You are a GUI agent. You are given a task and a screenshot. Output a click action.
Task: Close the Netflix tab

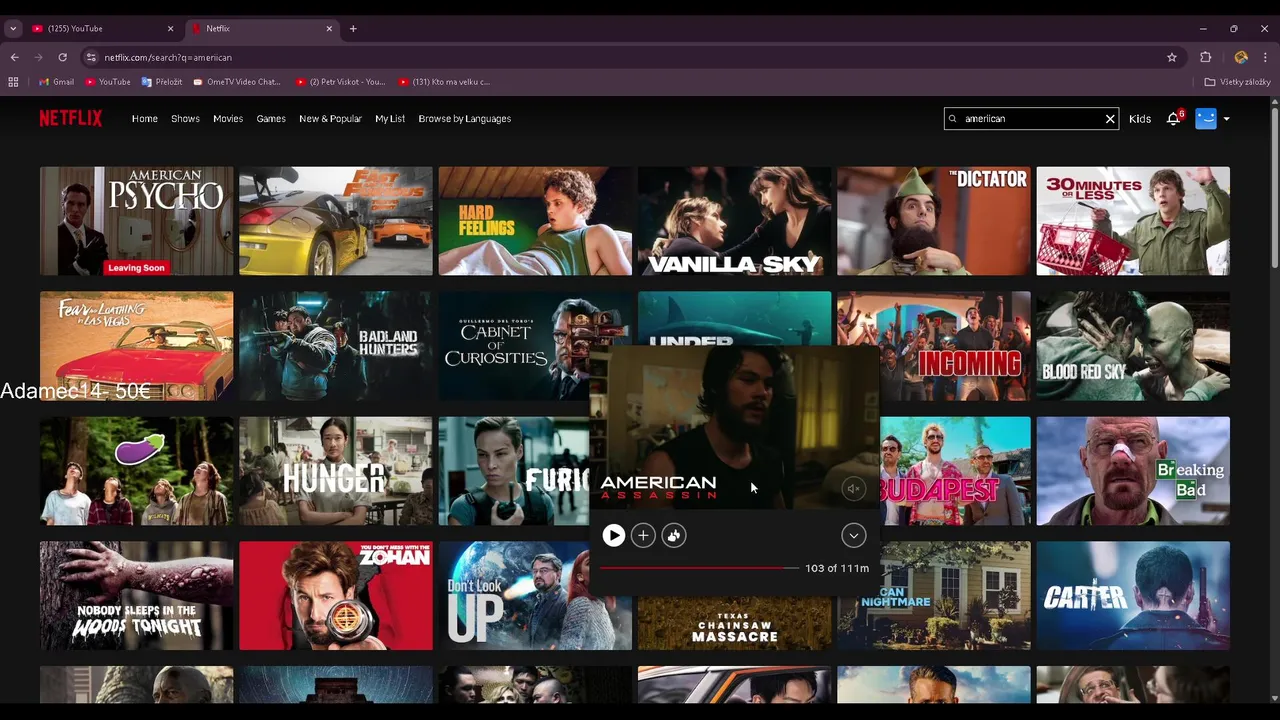click(329, 28)
